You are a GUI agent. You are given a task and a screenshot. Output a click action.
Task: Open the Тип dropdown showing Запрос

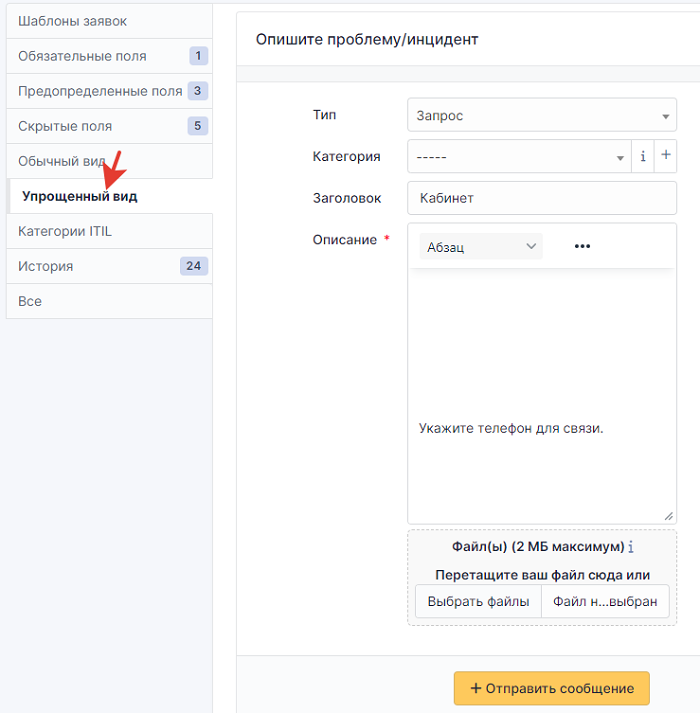point(542,115)
